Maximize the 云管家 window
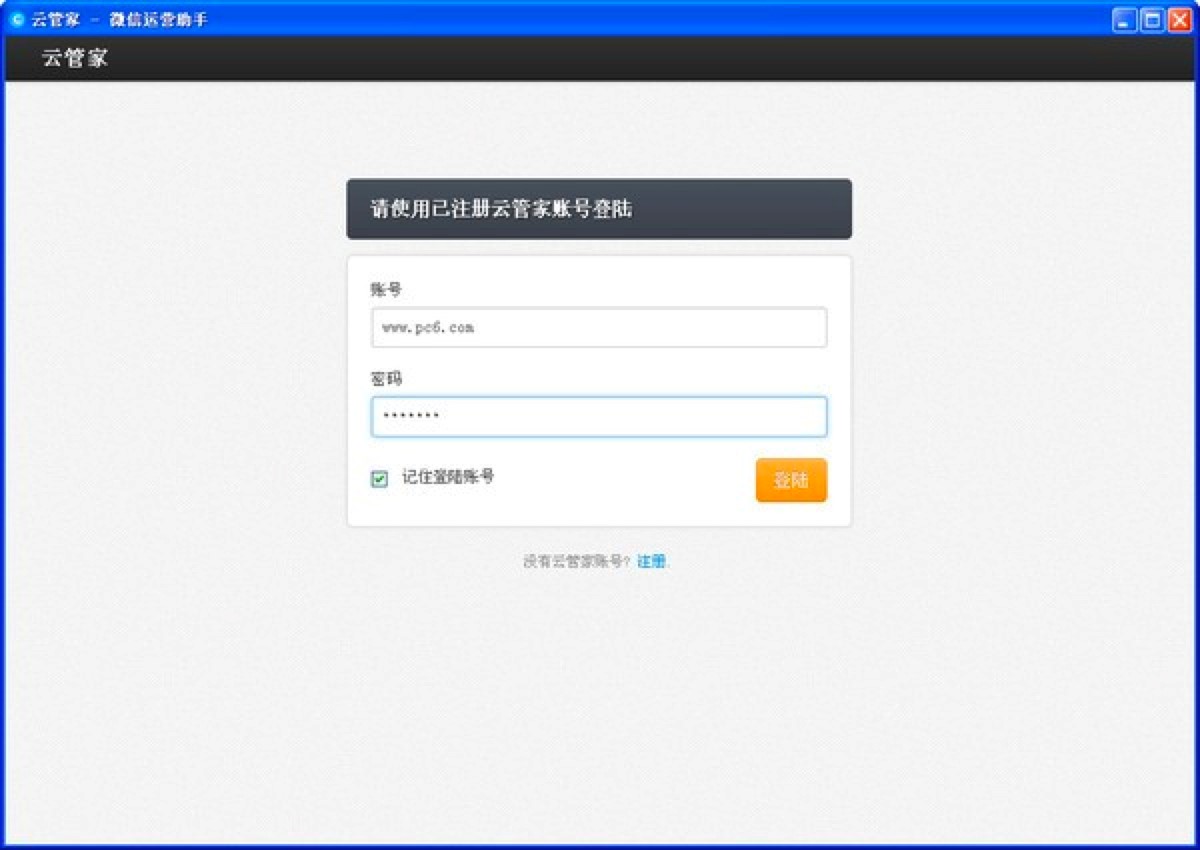The image size is (1200, 850). point(1152,19)
